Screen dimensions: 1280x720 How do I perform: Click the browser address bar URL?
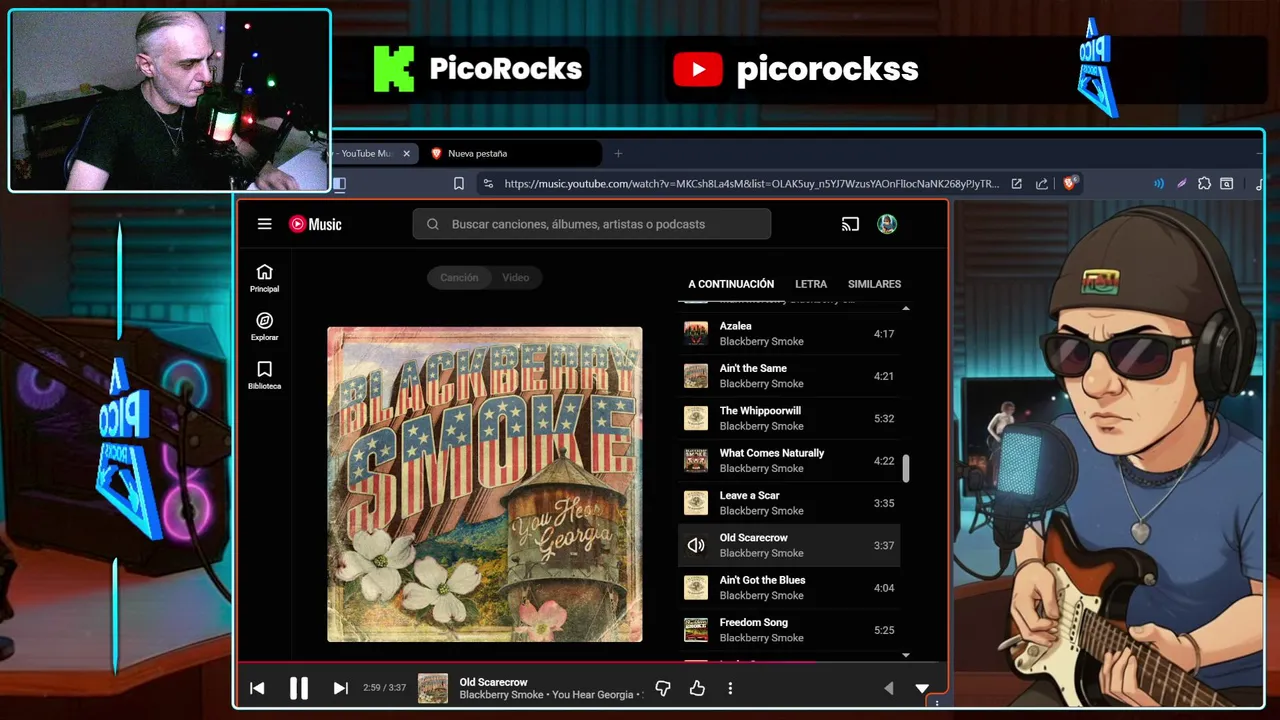(751, 184)
